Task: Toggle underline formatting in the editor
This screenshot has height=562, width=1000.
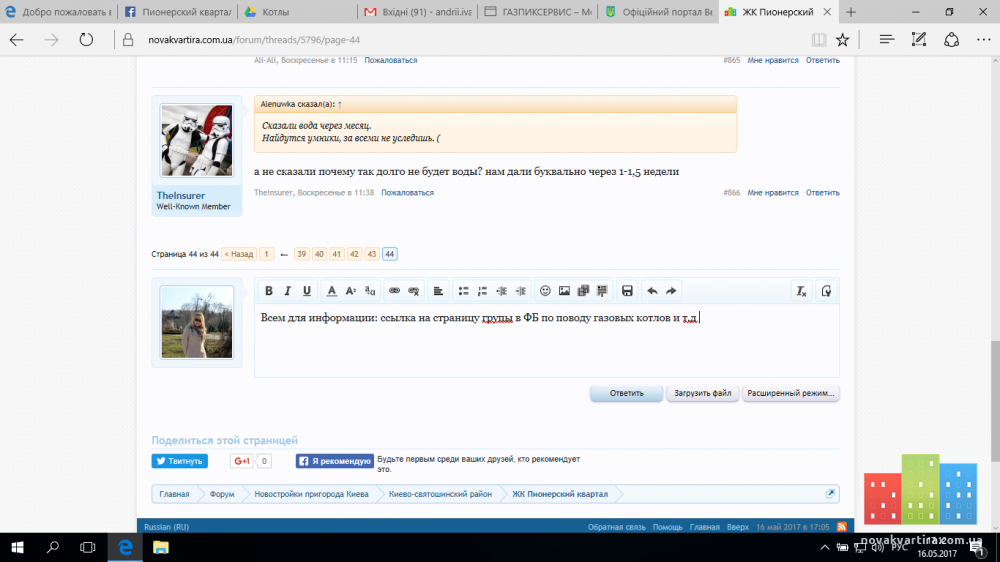Action: [307, 291]
